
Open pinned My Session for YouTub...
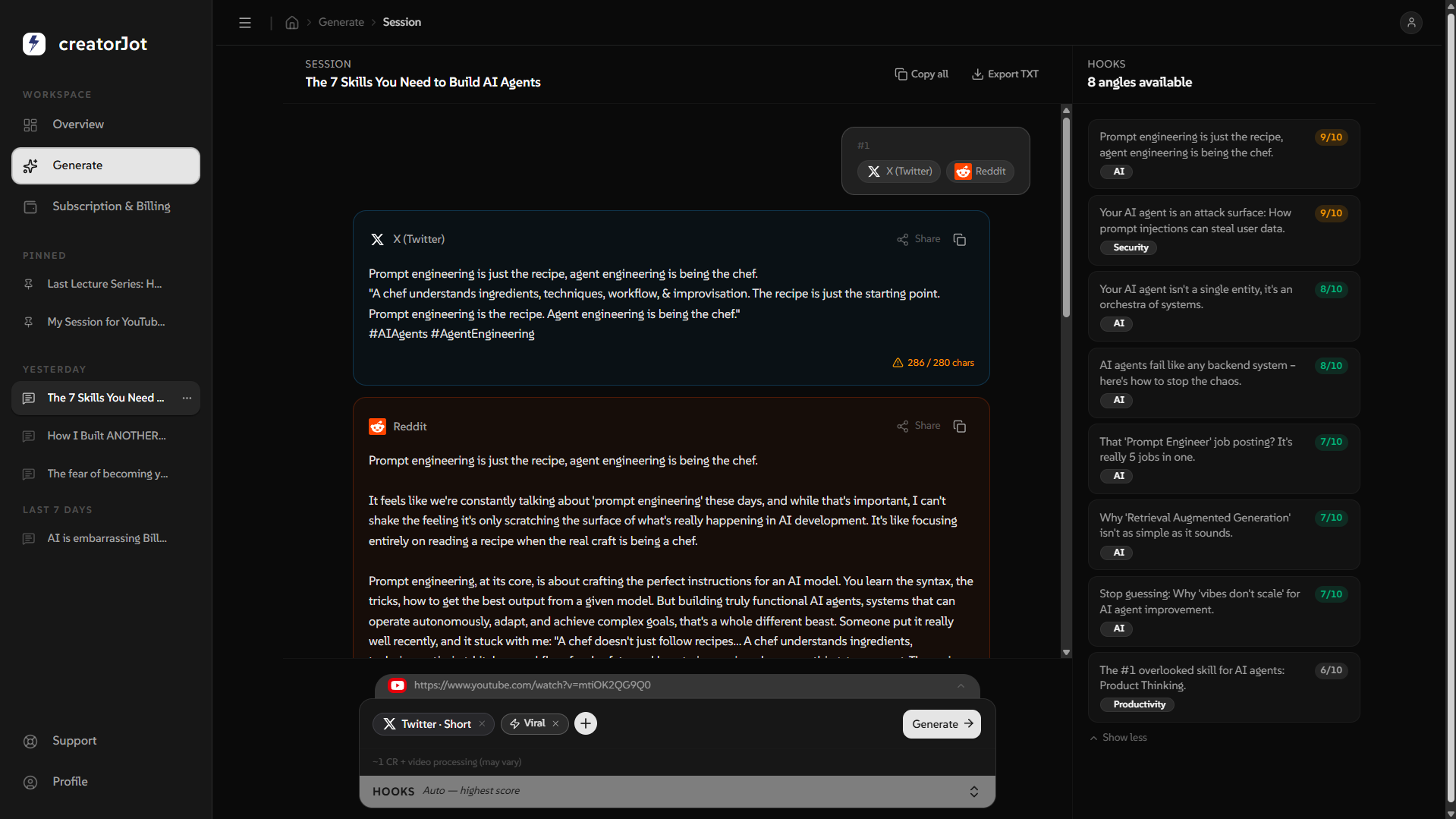point(106,322)
